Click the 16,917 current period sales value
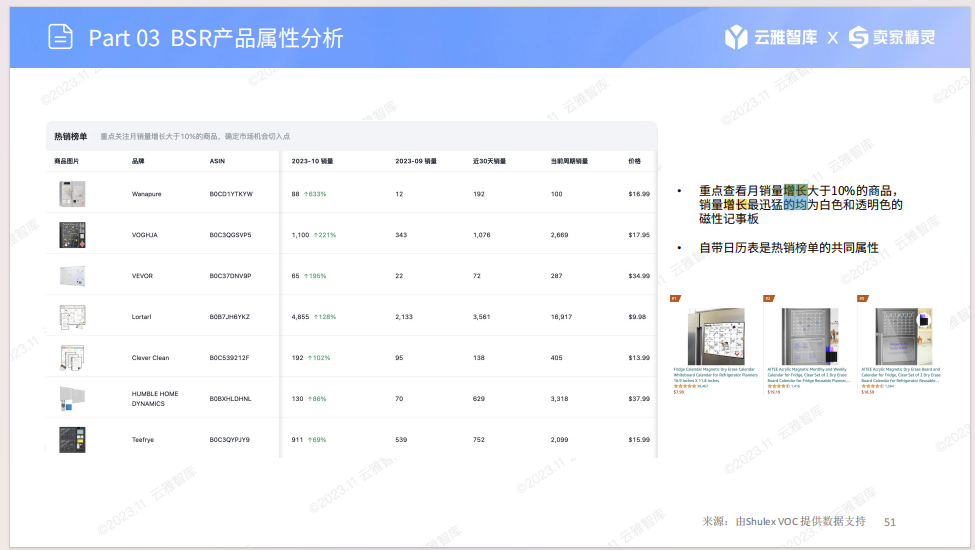This screenshot has width=975, height=550. [x=561, y=317]
